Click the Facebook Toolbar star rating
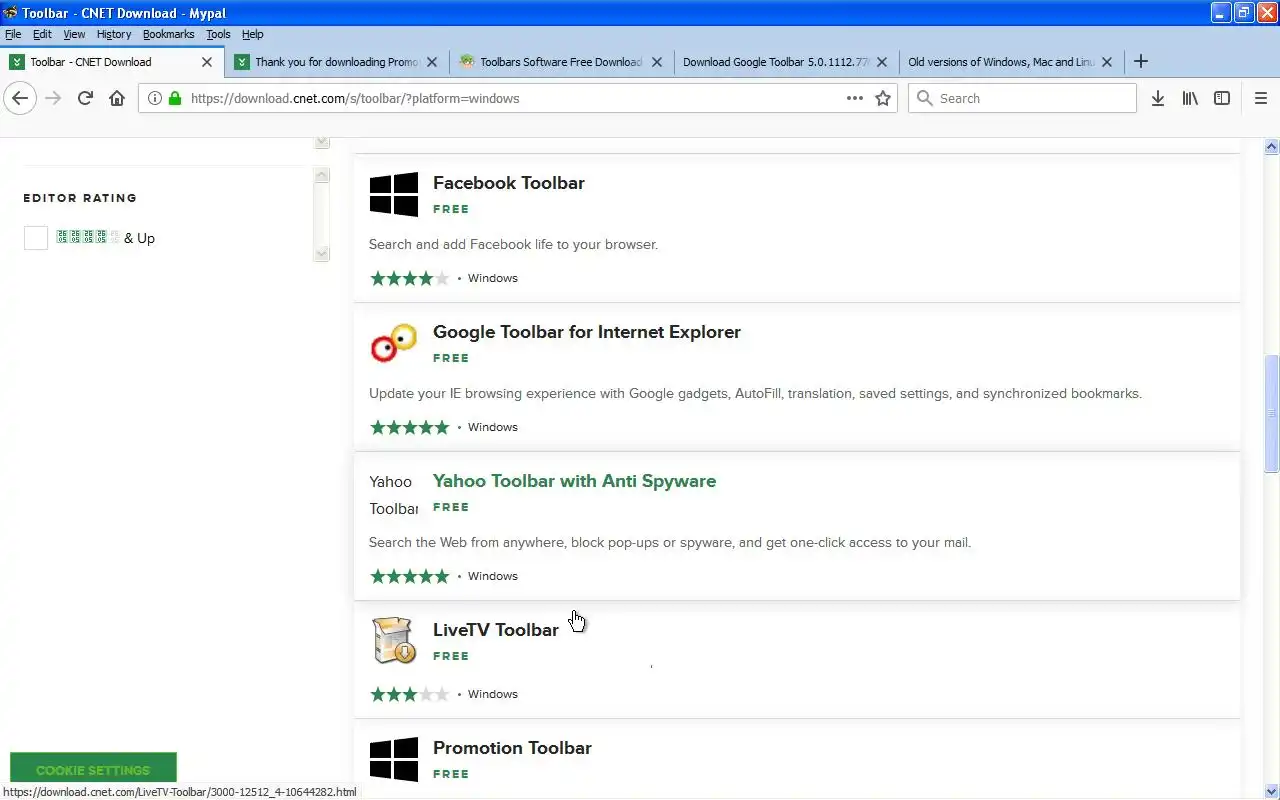The height and width of the screenshot is (800, 1280). (x=410, y=278)
